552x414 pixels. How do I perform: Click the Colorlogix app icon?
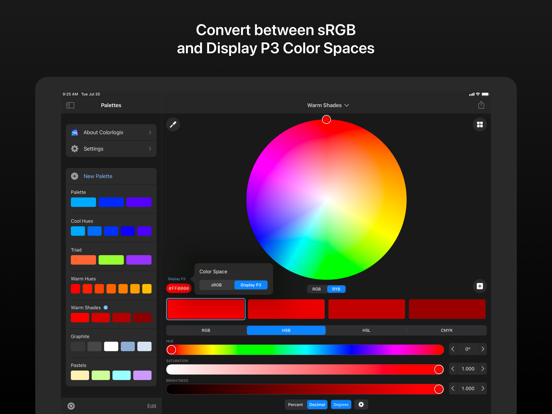75,132
